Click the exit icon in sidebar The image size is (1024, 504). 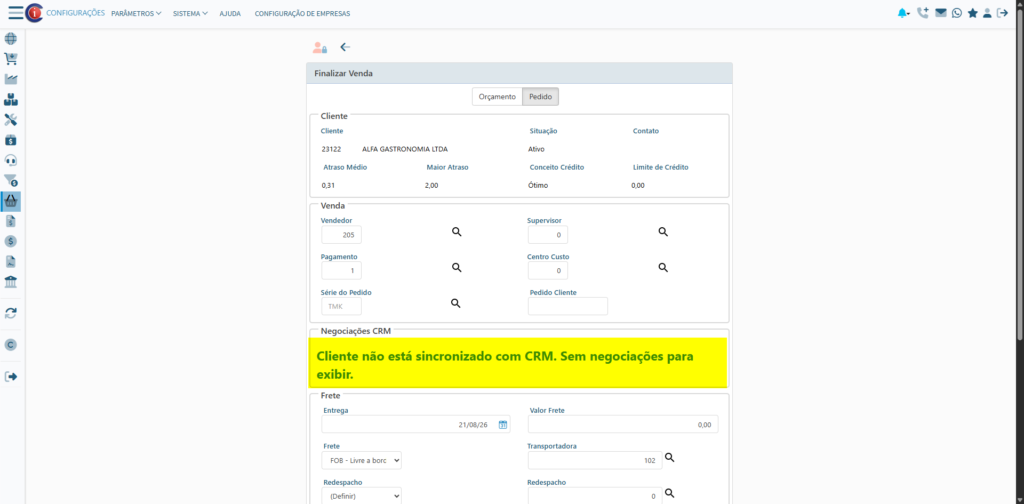pyautogui.click(x=11, y=377)
